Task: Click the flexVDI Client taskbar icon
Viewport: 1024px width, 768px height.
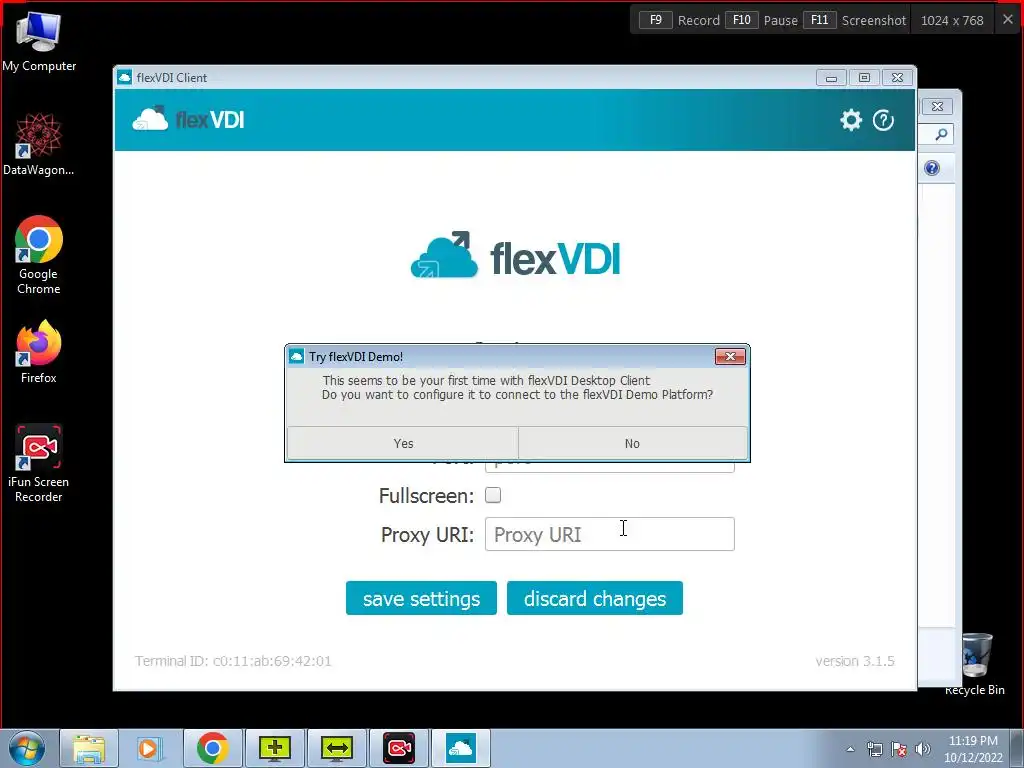Action: coord(461,748)
